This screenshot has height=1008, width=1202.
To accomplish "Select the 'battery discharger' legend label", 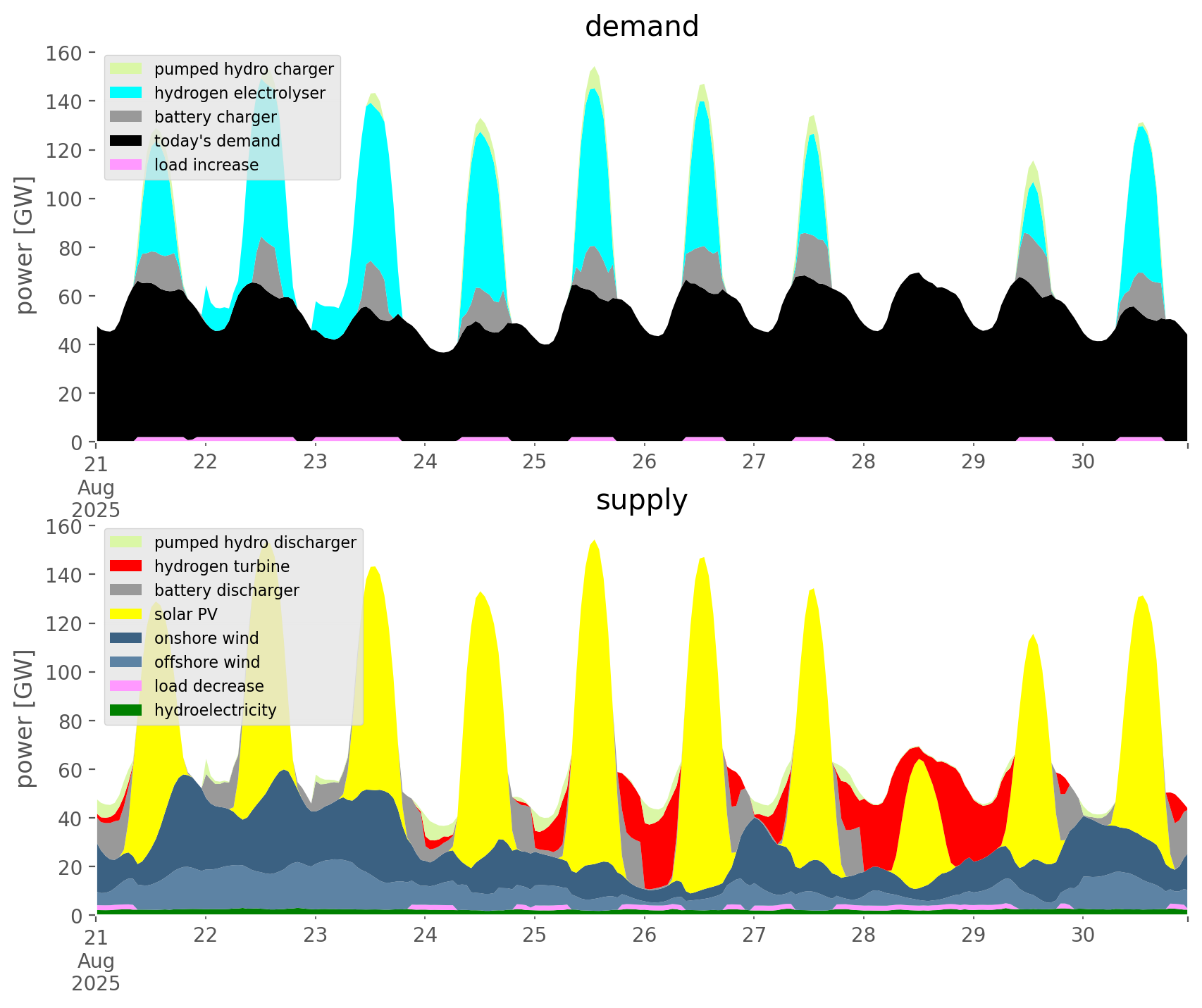I will 227,590.
